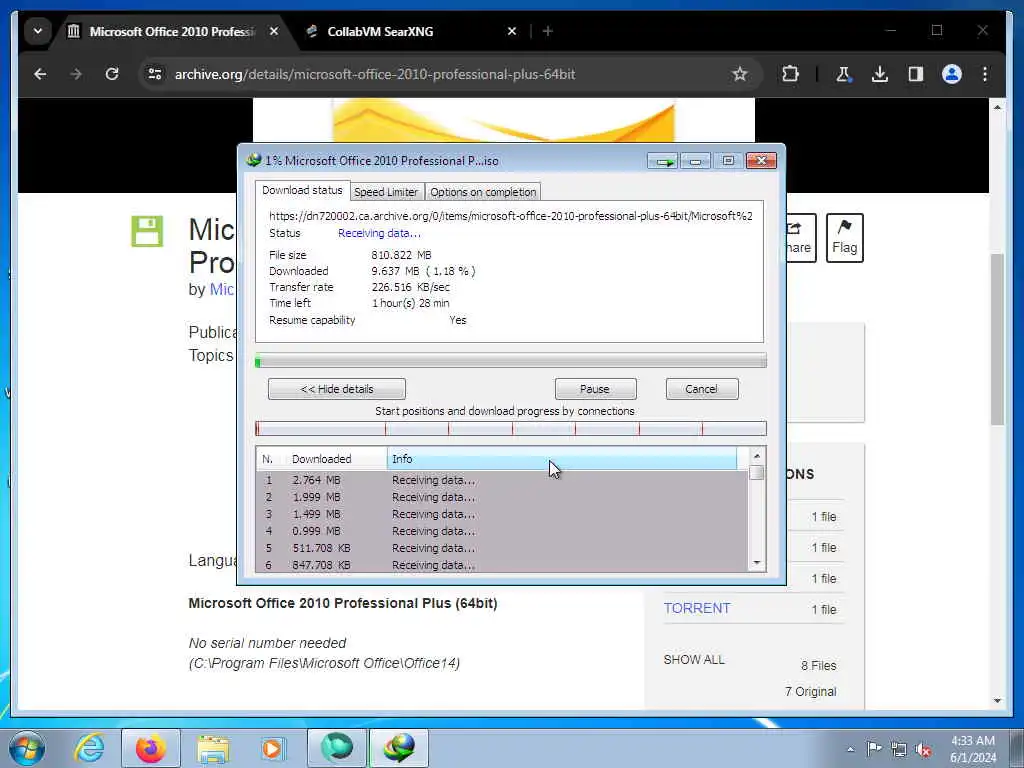Close the Microsoft Office 2010 tab
This screenshot has height=768, width=1024.
pos(274,31)
